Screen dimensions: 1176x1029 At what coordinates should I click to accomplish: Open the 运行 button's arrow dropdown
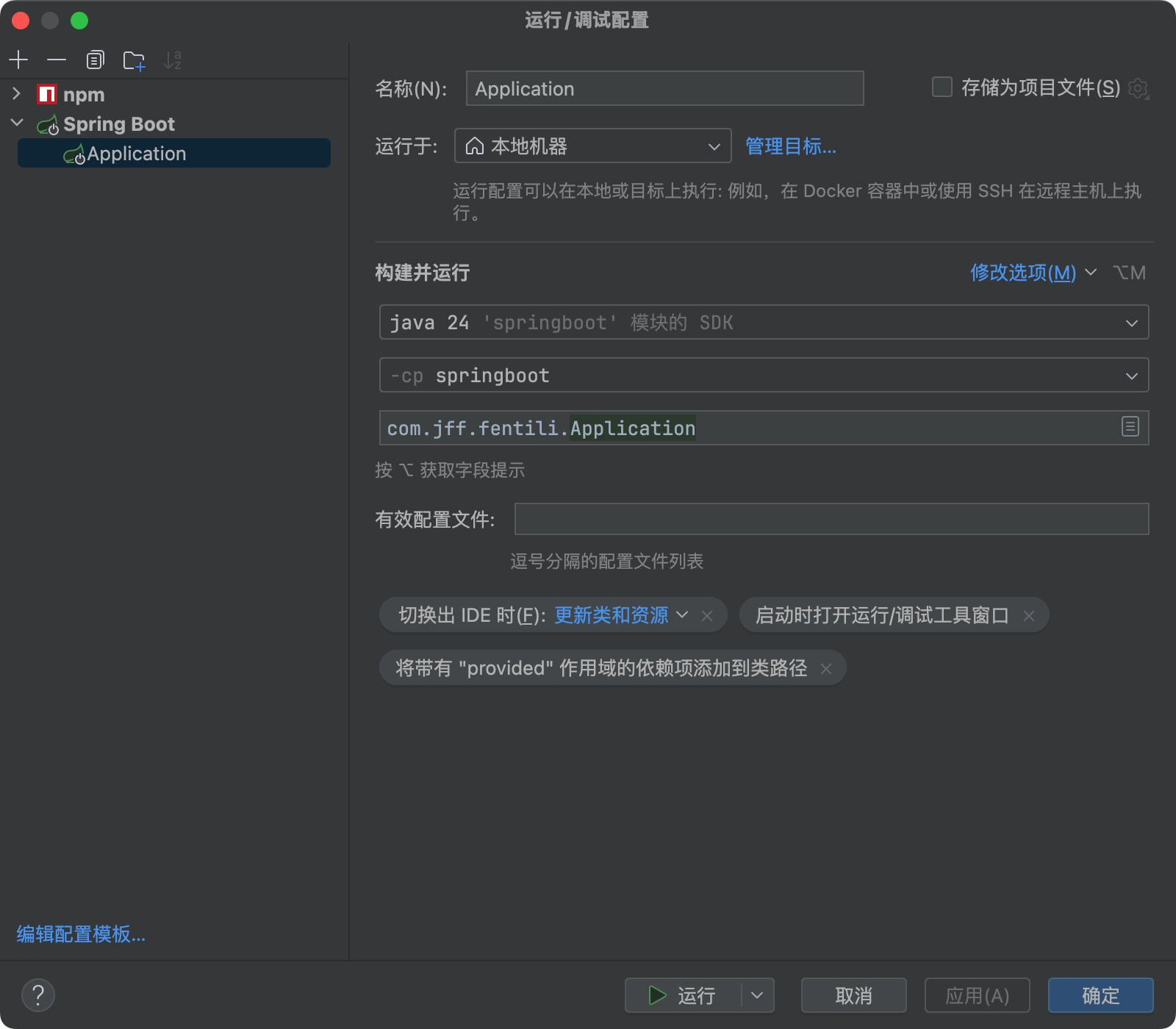758,995
